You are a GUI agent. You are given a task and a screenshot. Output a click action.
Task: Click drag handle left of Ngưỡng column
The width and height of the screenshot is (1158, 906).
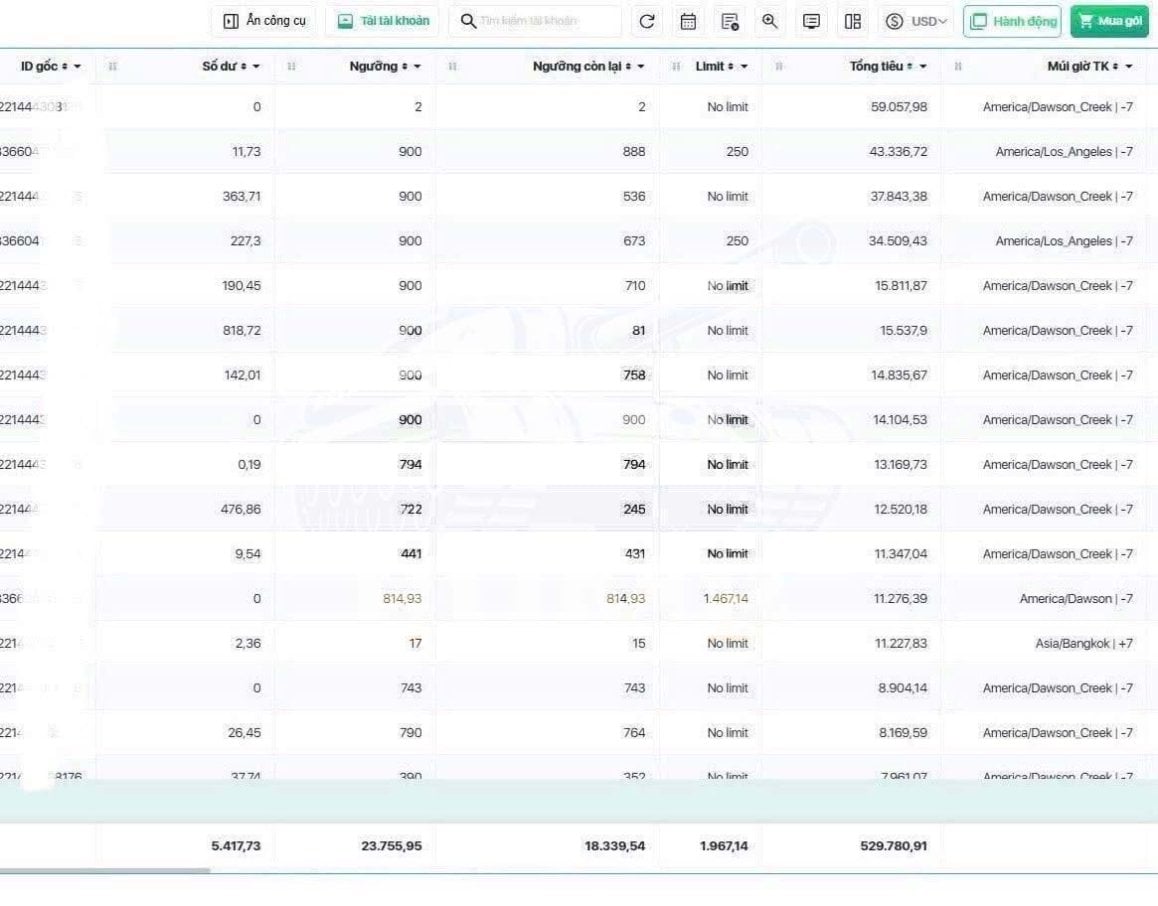tap(291, 66)
